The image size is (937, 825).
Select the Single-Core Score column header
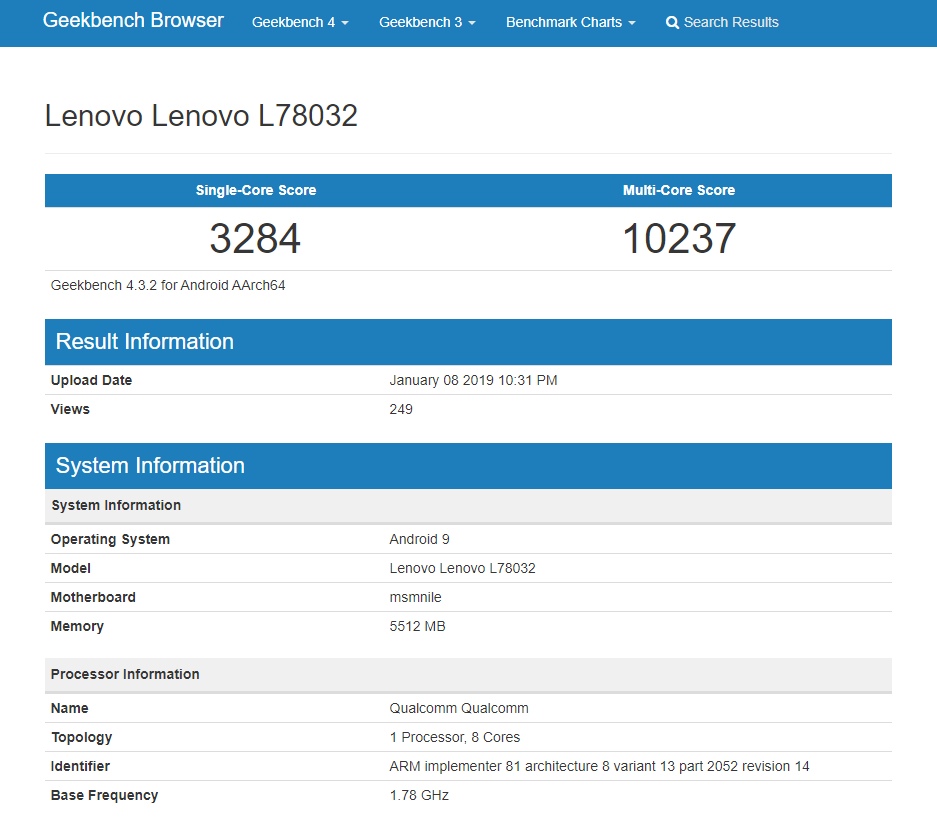256,190
